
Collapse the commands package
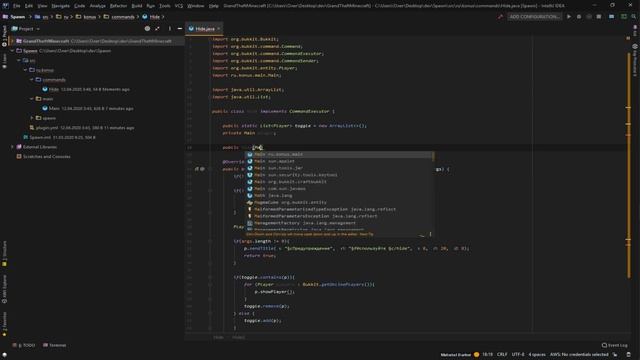[32, 80]
